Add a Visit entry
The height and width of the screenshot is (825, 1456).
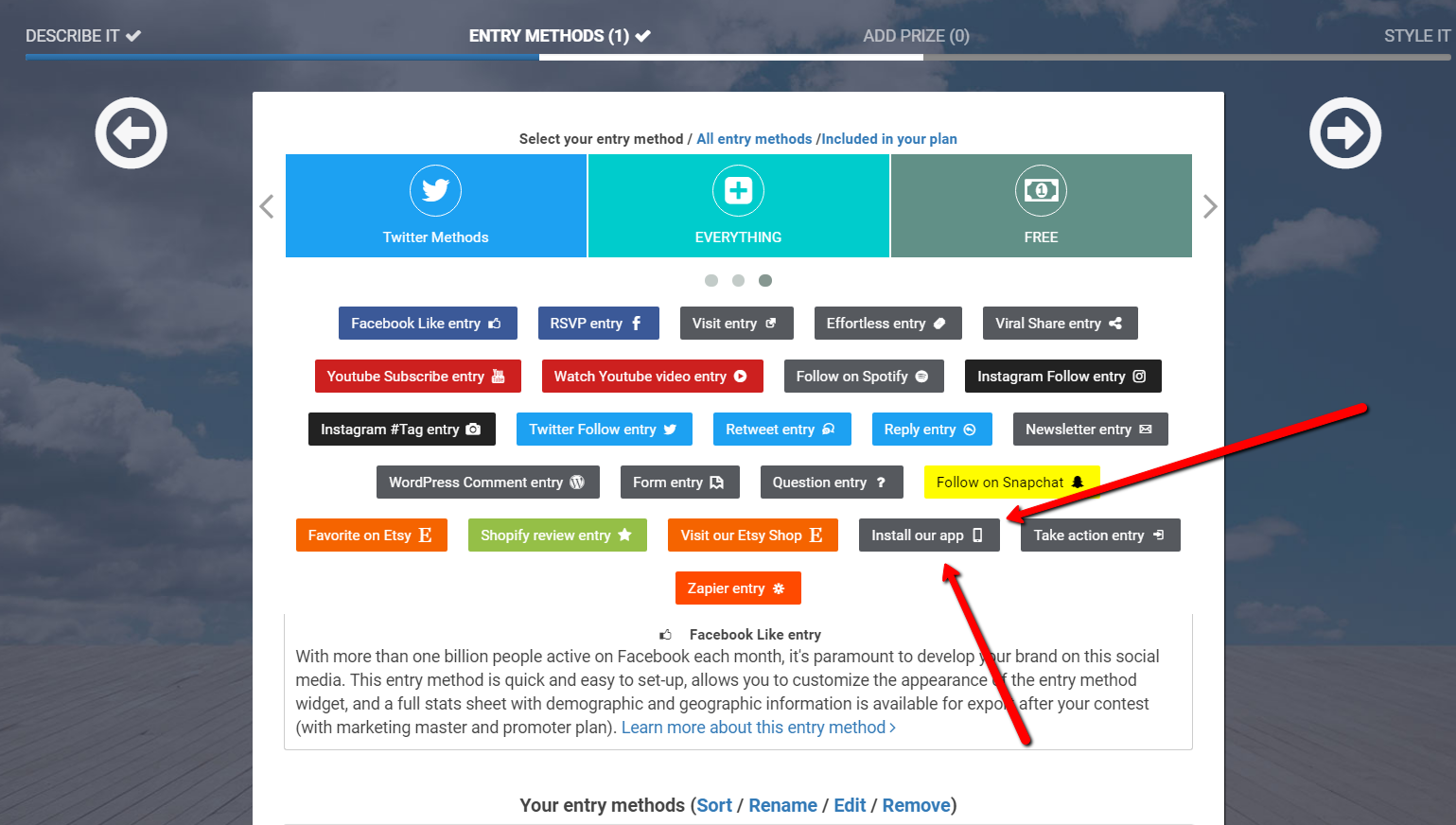(x=737, y=324)
